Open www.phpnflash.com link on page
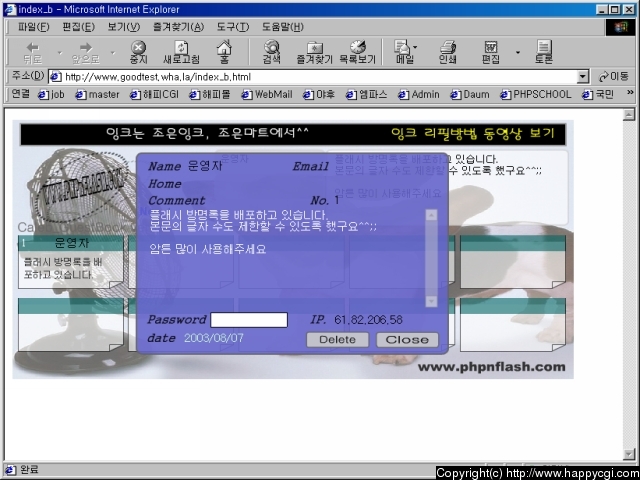Image resolution: width=640 pixels, height=480 pixels. [x=491, y=367]
